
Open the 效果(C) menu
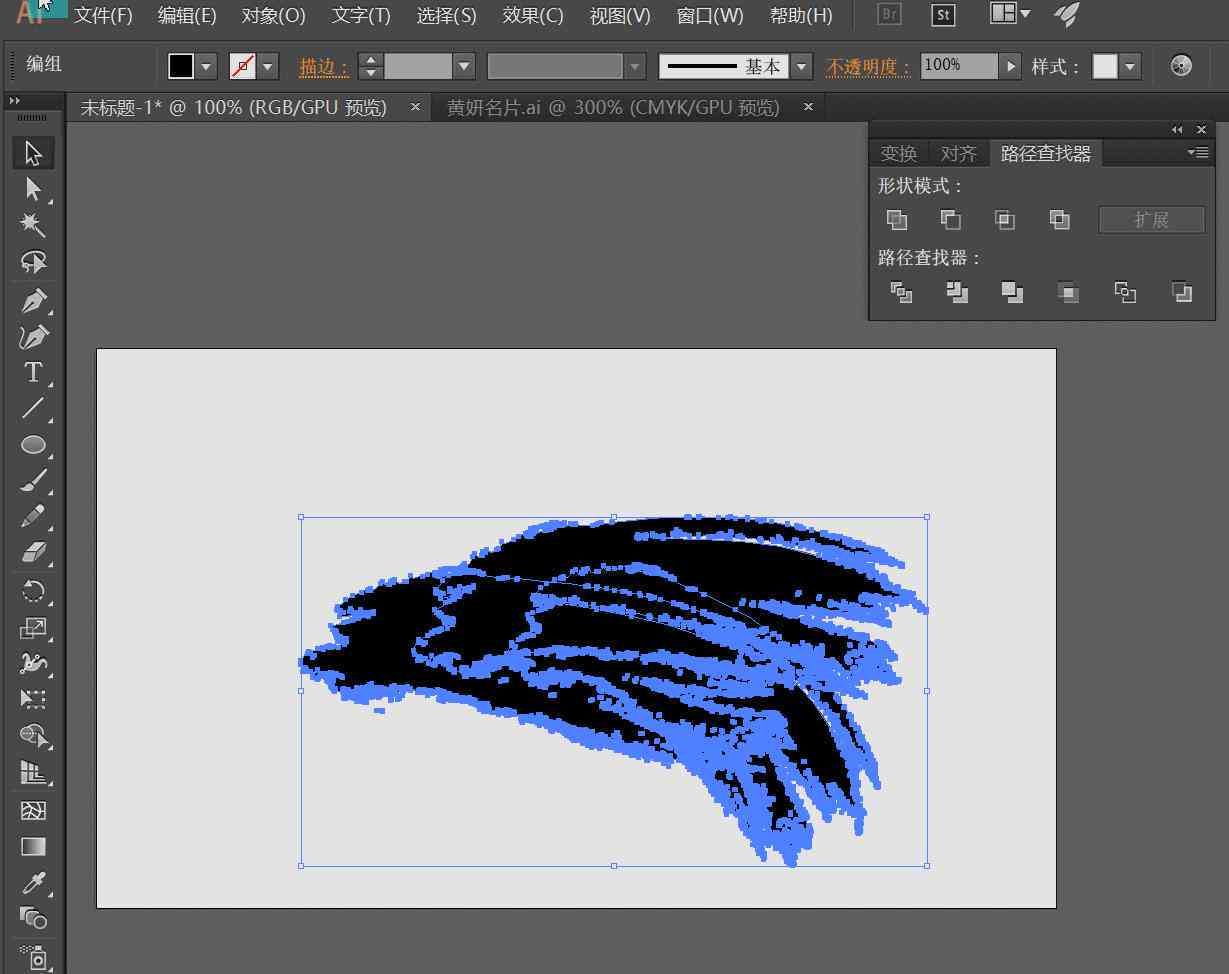(x=533, y=15)
